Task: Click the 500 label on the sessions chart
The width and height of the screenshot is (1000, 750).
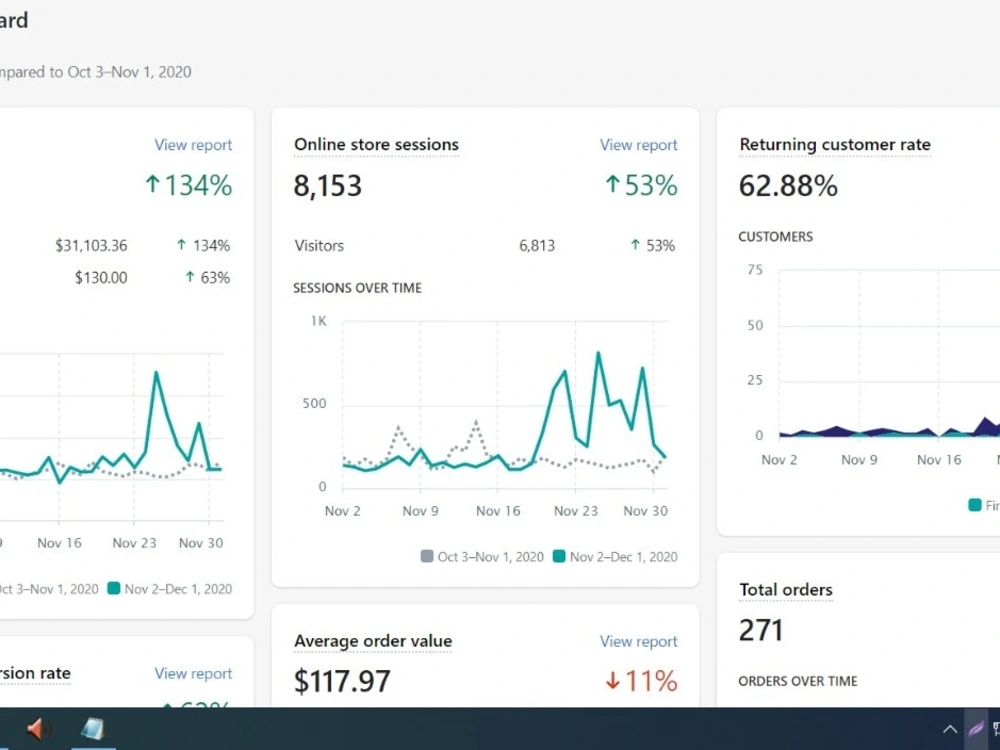Action: pos(314,404)
